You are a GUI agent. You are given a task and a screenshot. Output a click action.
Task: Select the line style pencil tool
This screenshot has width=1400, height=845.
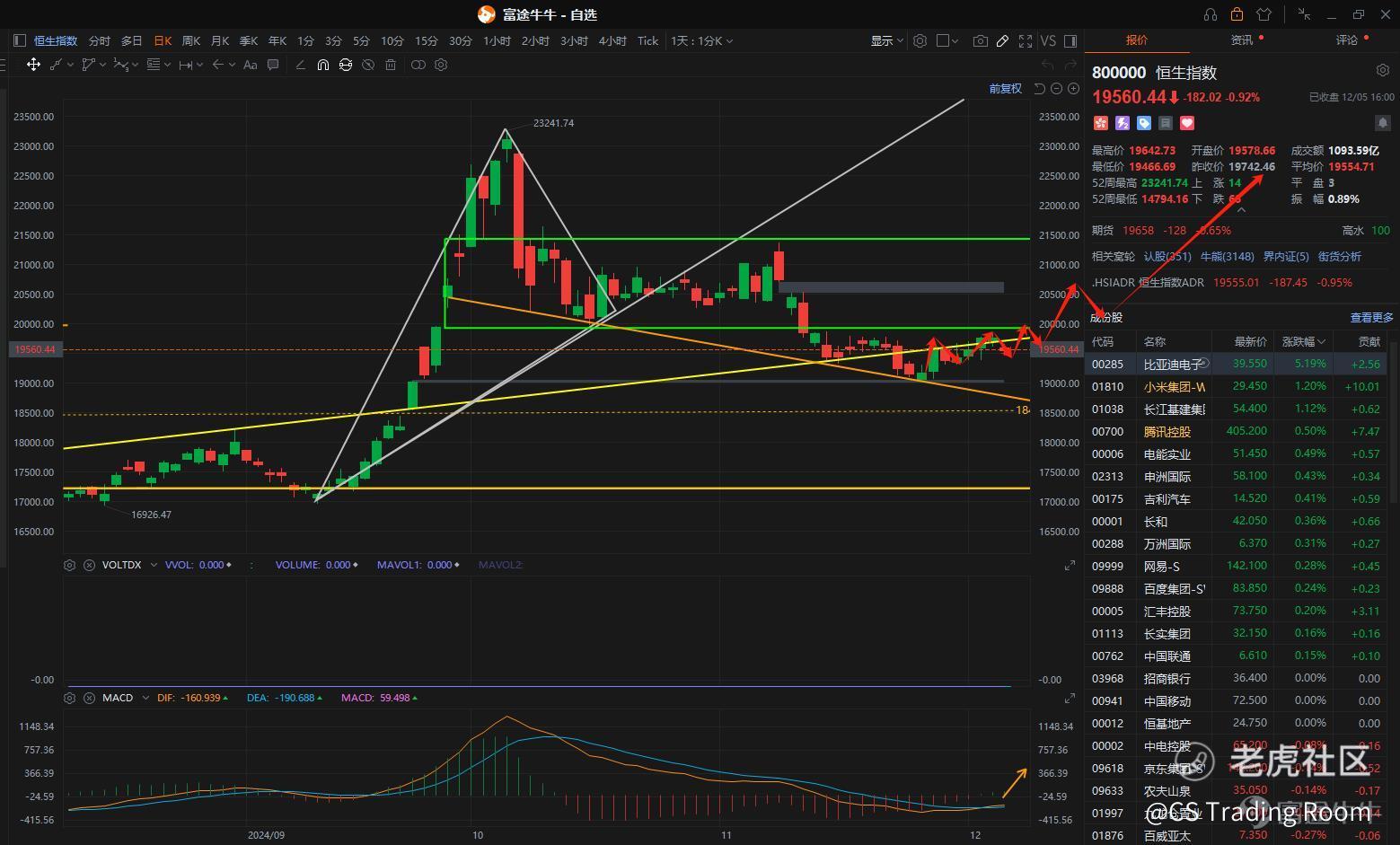tap(300, 65)
